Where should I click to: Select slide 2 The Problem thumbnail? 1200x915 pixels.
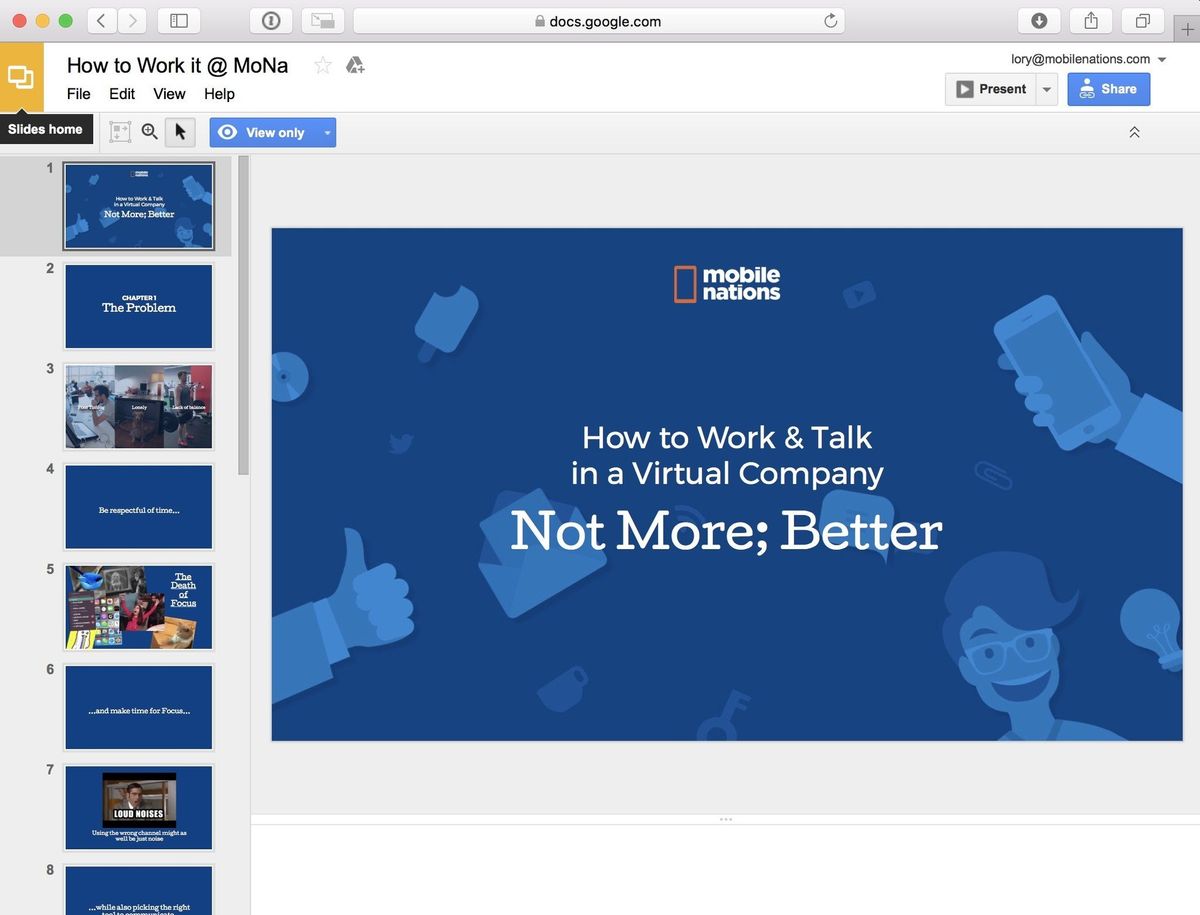pyautogui.click(x=139, y=306)
